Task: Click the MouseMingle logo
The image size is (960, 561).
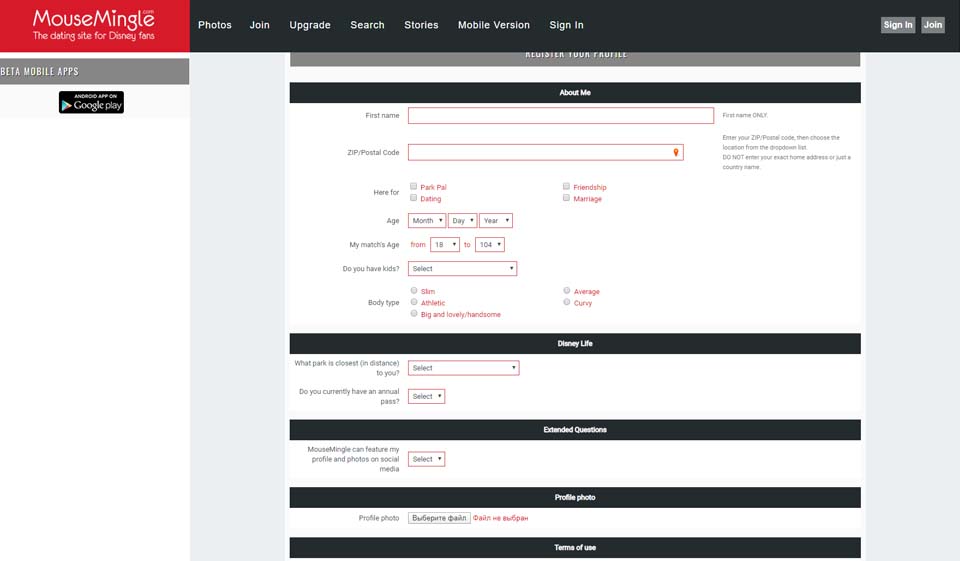Action: point(94,25)
